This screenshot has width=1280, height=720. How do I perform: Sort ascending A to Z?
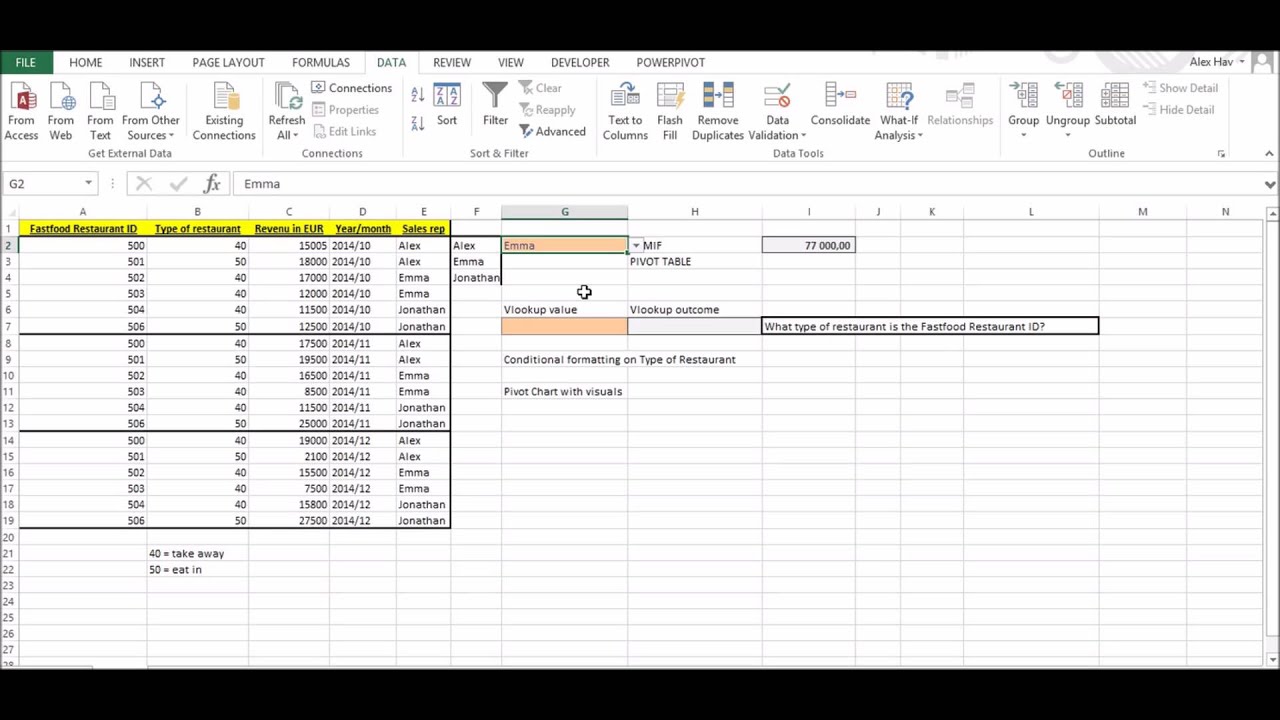(x=417, y=94)
